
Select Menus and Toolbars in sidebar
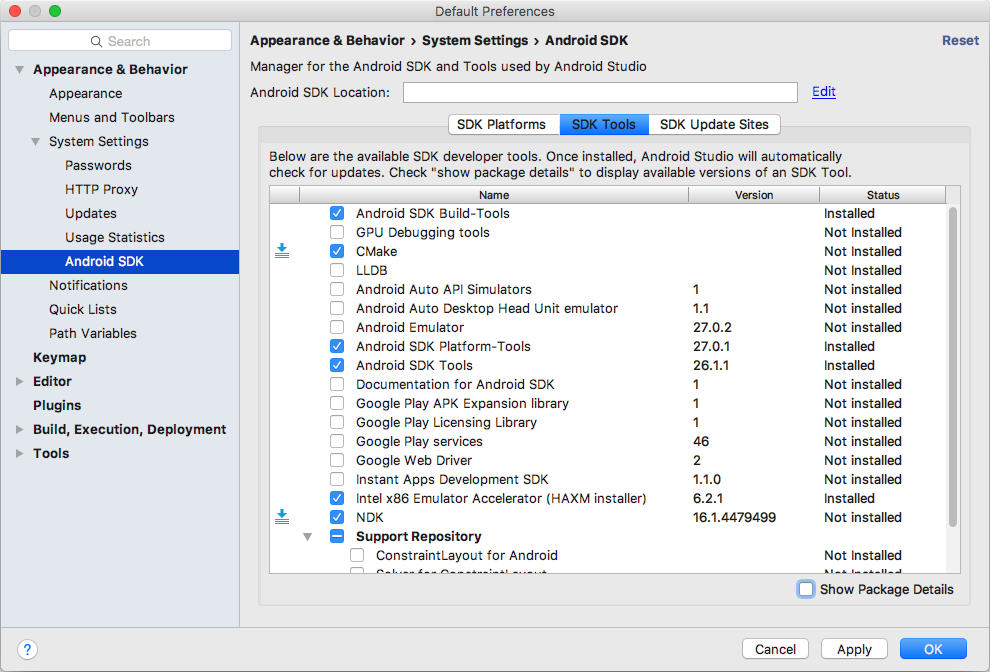click(x=112, y=117)
